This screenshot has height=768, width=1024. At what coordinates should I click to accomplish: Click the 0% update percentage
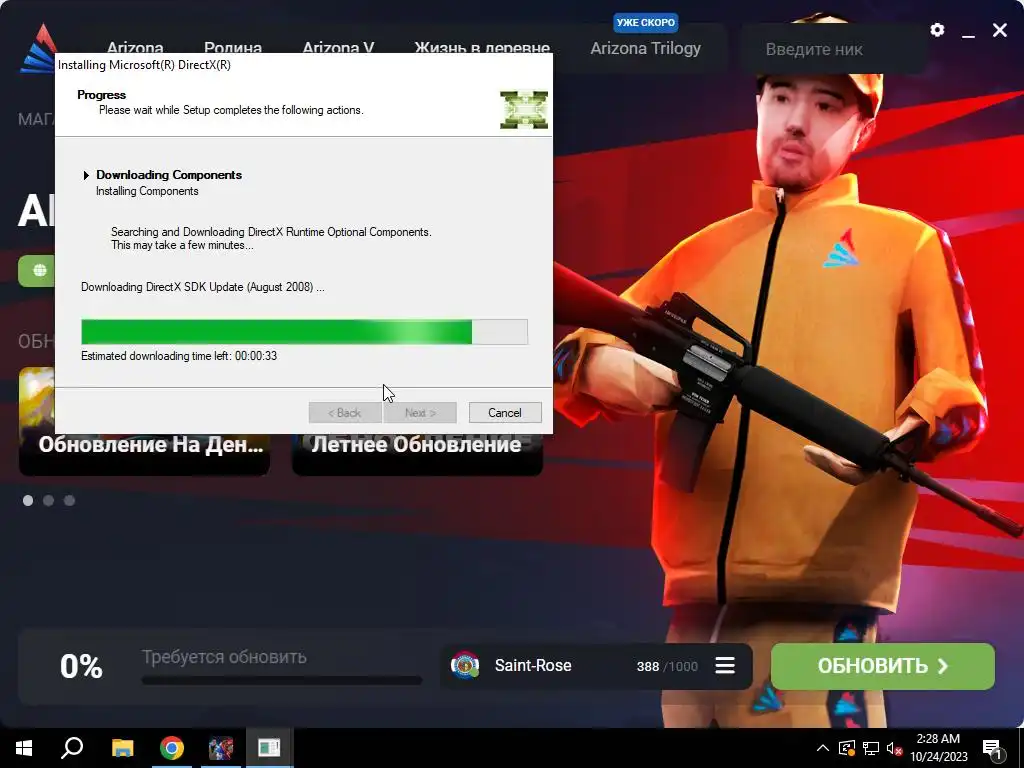point(81,666)
